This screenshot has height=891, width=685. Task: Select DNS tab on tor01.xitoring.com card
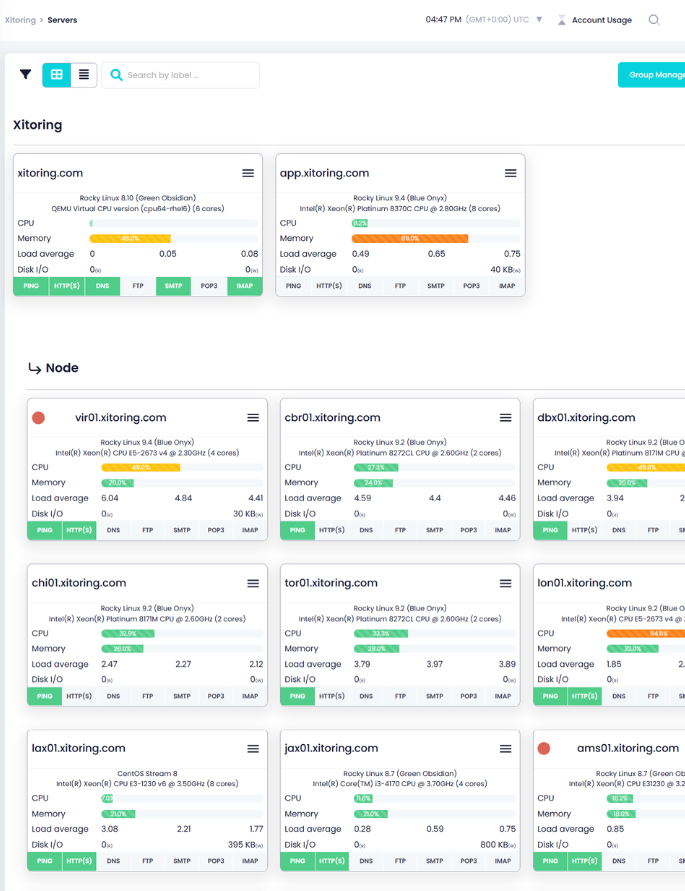366,696
